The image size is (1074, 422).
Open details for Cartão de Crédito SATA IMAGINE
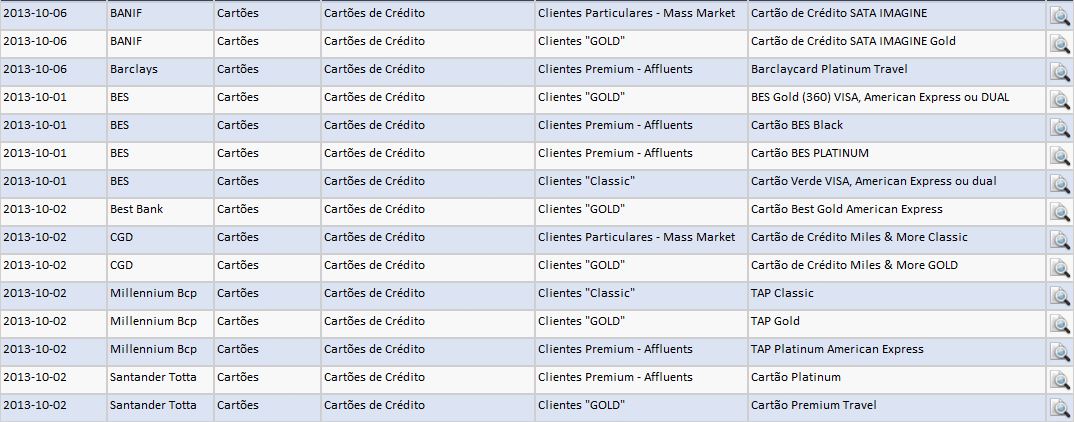point(1059,16)
